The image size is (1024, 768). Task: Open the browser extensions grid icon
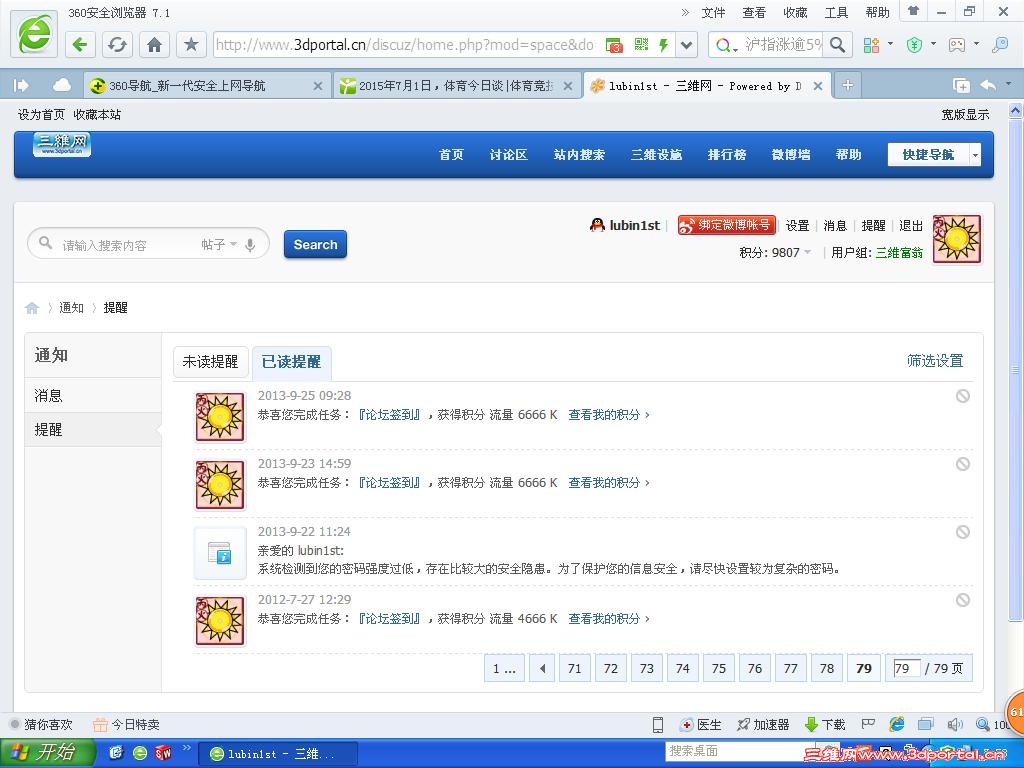(871, 44)
